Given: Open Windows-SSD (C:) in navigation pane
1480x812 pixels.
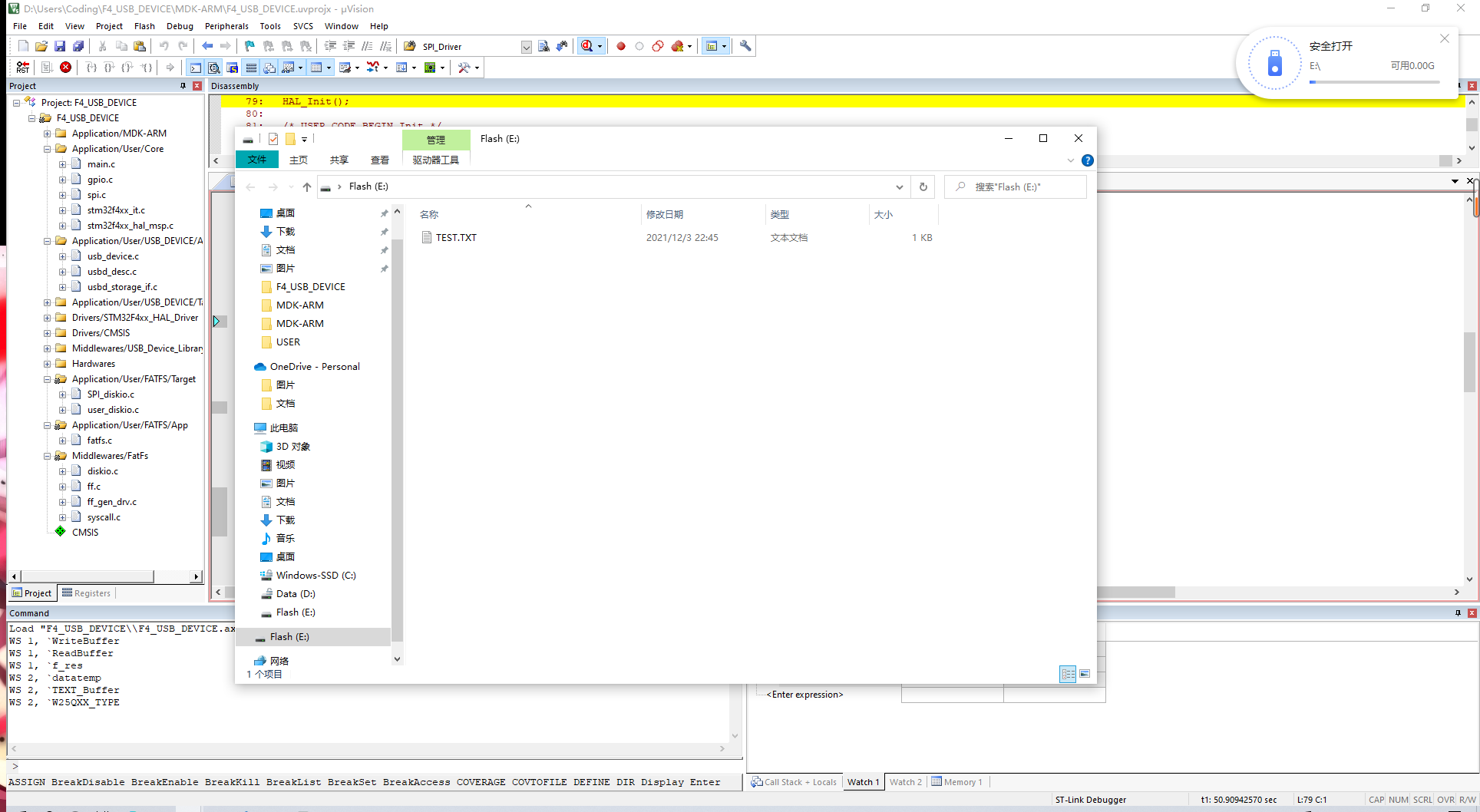Looking at the screenshot, I should pyautogui.click(x=316, y=576).
